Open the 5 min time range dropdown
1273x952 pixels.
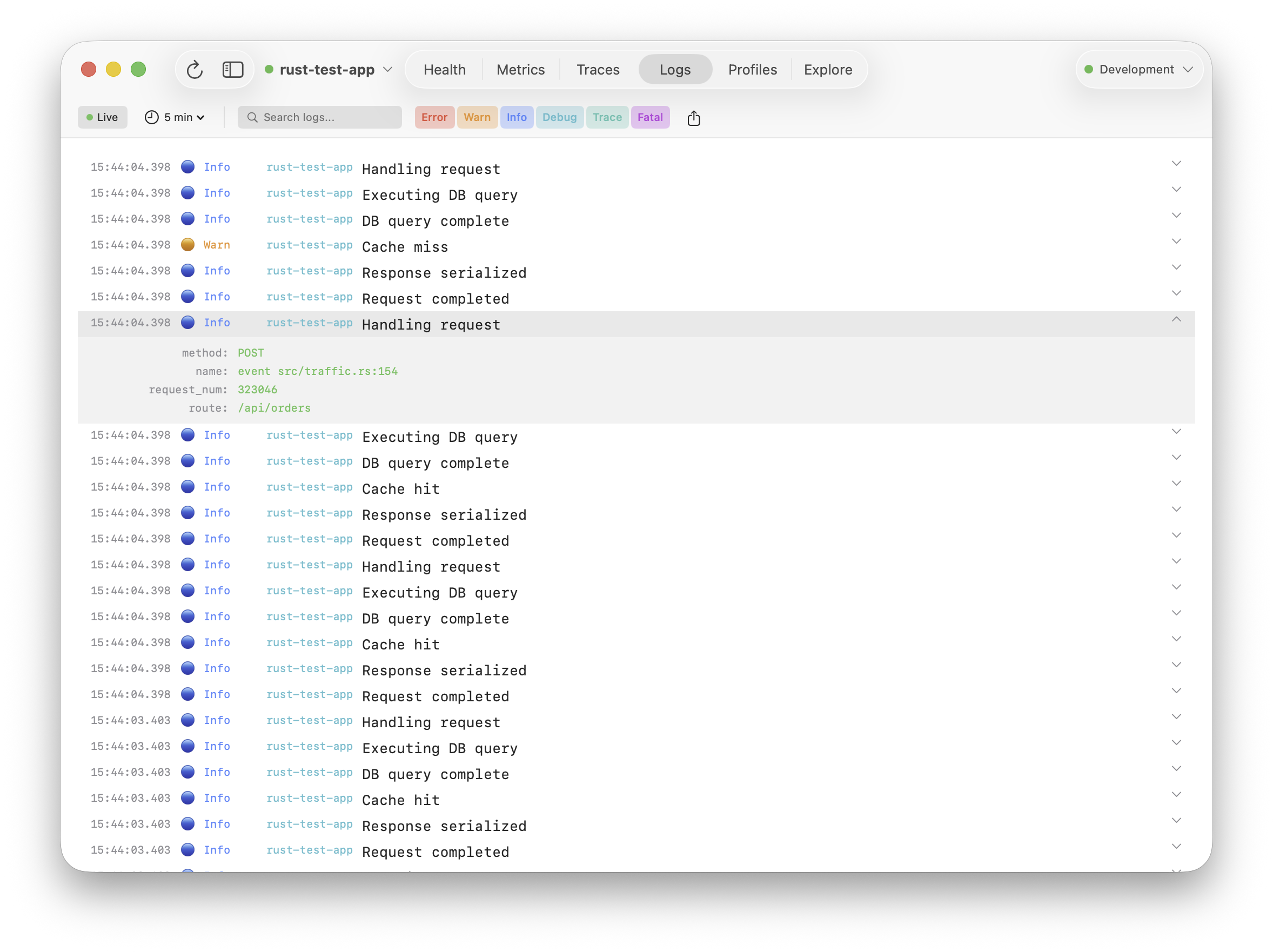(182, 117)
